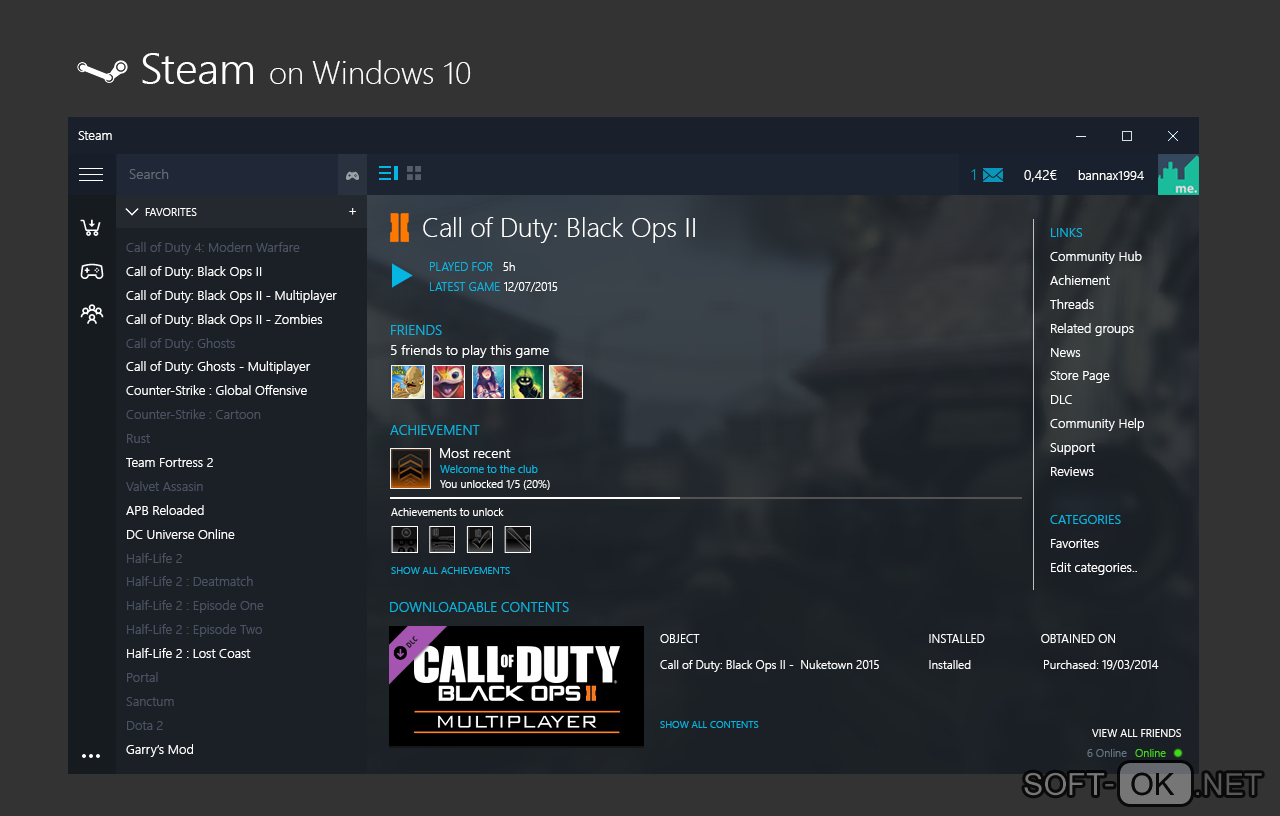Click Edit categories..
Screen dimensions: 1280x816
click(x=1094, y=568)
